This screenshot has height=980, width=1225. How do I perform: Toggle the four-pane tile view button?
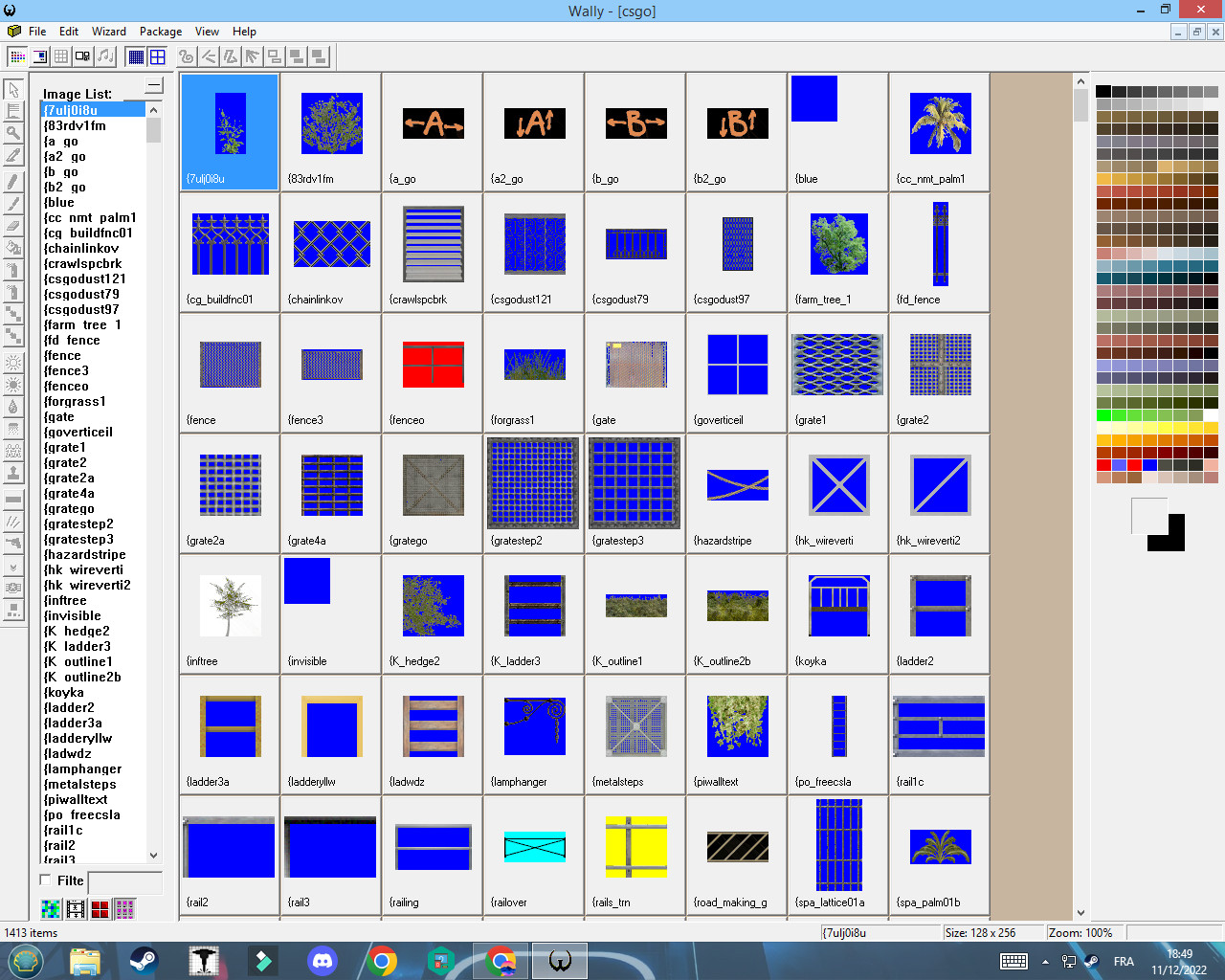click(x=158, y=56)
